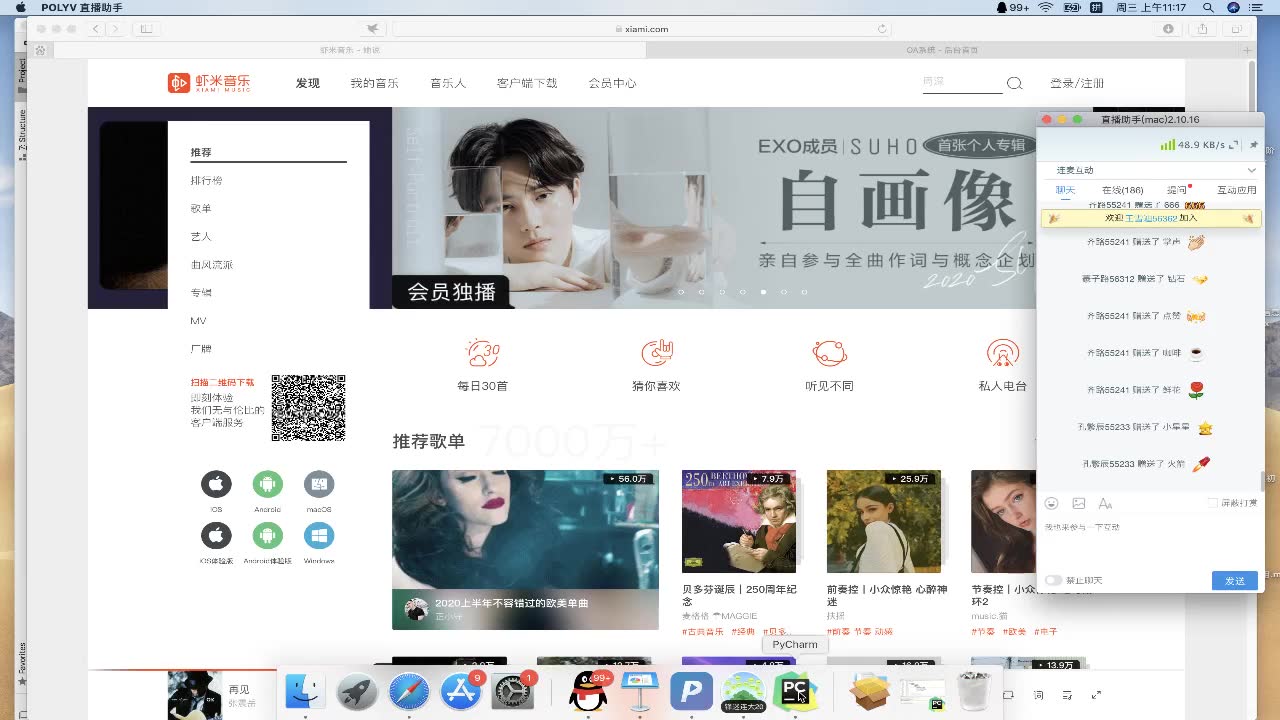1280x720 pixels.
Task: Click the search magnifier icon on Xiami
Action: (x=1015, y=83)
